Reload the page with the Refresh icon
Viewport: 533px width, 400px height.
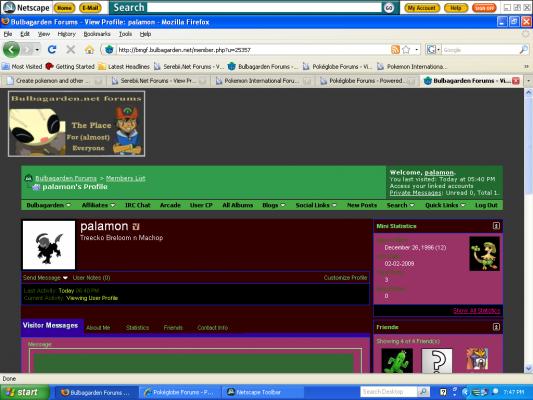(52, 50)
